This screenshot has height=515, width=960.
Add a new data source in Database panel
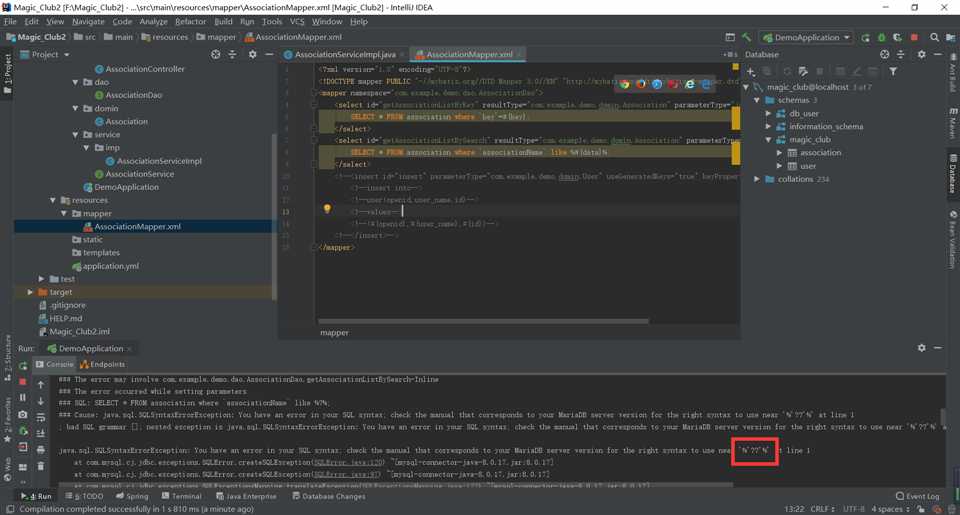[x=751, y=72]
